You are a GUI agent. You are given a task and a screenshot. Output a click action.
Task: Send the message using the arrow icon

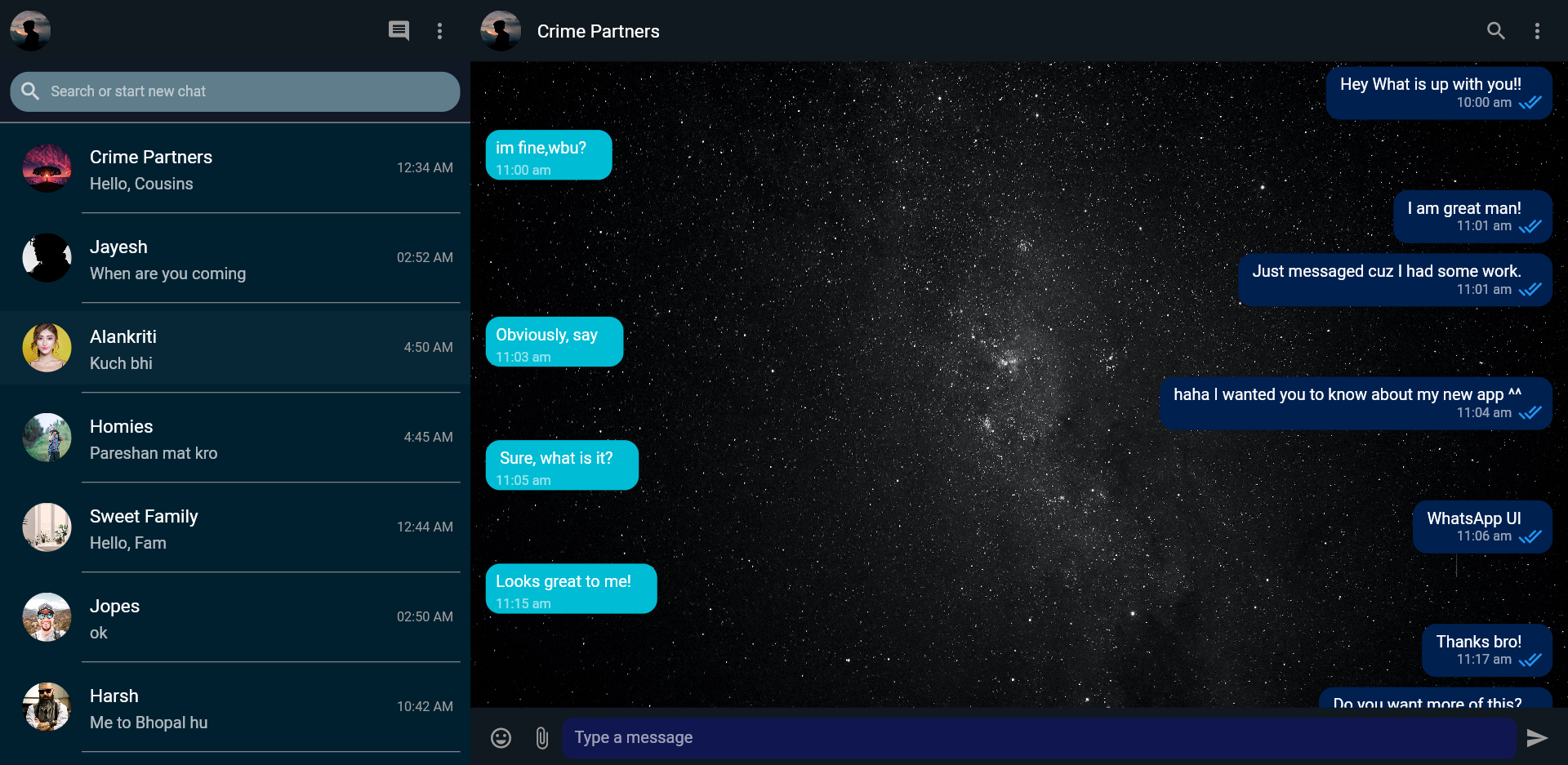click(x=1539, y=737)
